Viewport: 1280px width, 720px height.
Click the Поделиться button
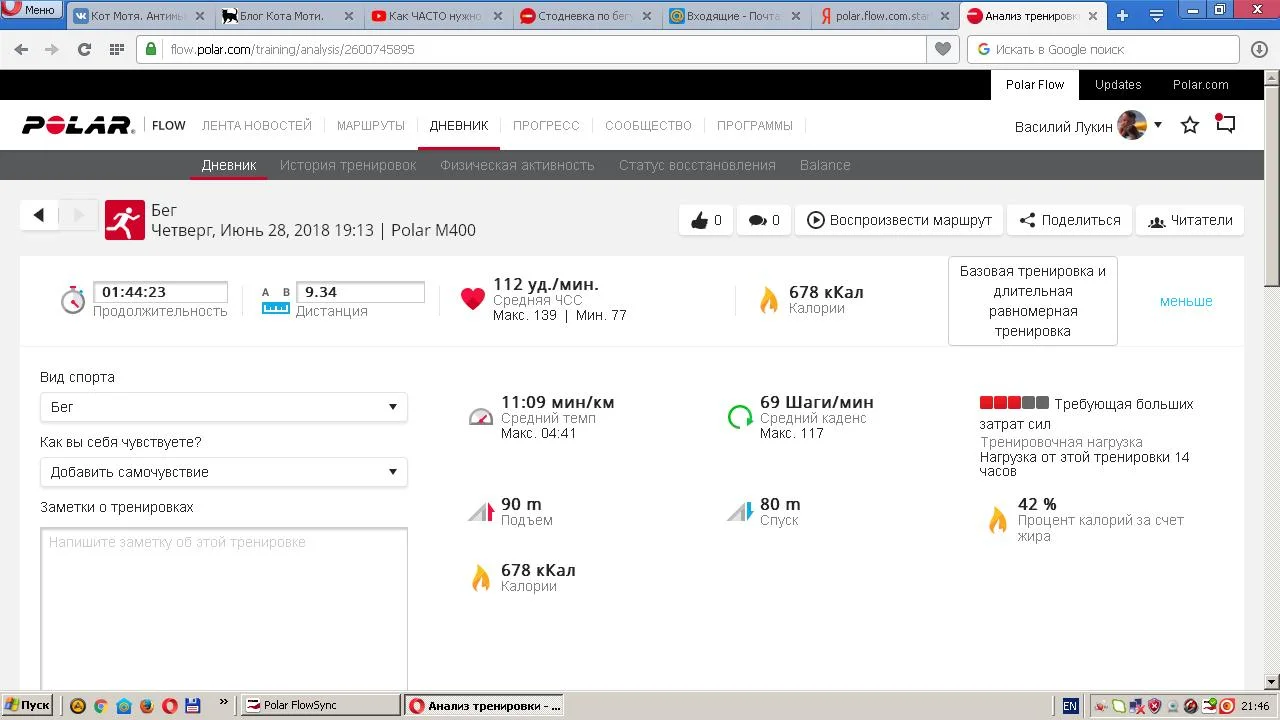tap(1069, 220)
